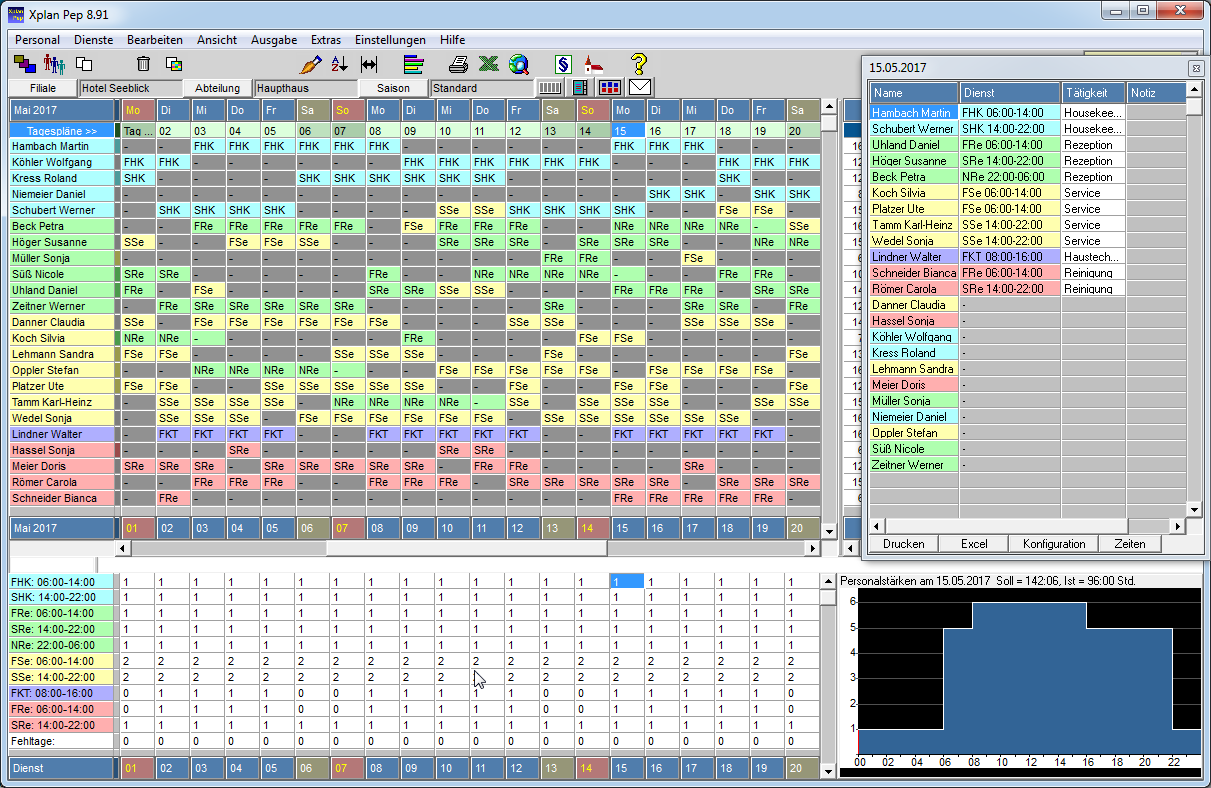Image resolution: width=1211 pixels, height=788 pixels.
Task: Open the yellow question mark help icon
Action: (x=639, y=64)
